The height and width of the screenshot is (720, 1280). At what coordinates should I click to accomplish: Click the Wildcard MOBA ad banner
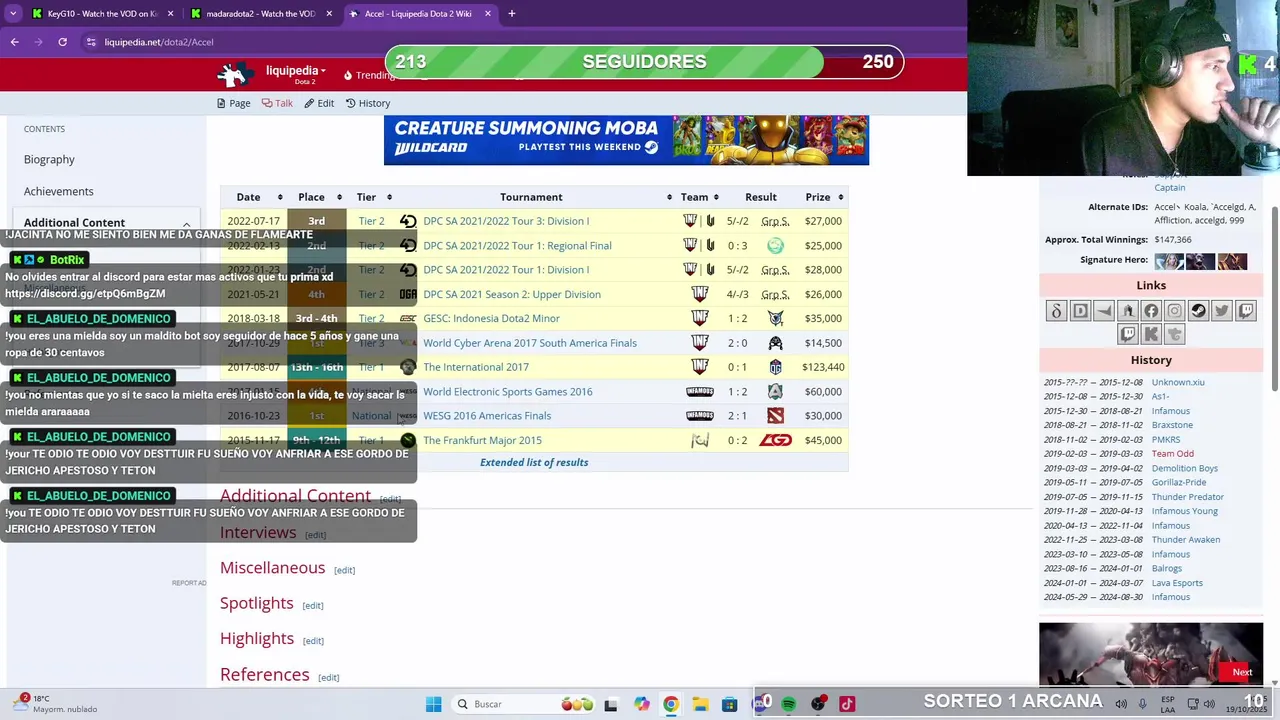(x=626, y=140)
